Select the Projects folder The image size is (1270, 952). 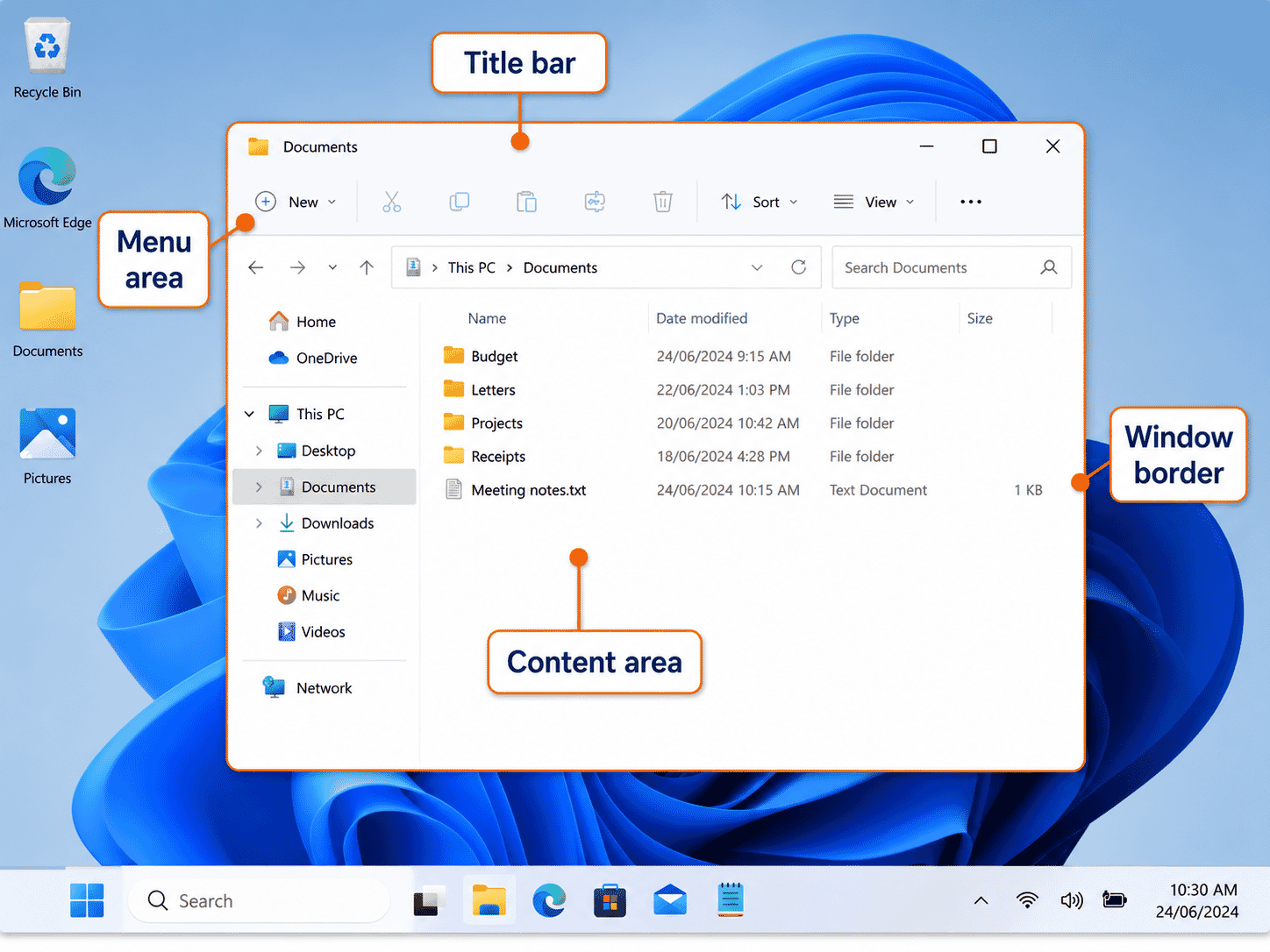(x=482, y=423)
